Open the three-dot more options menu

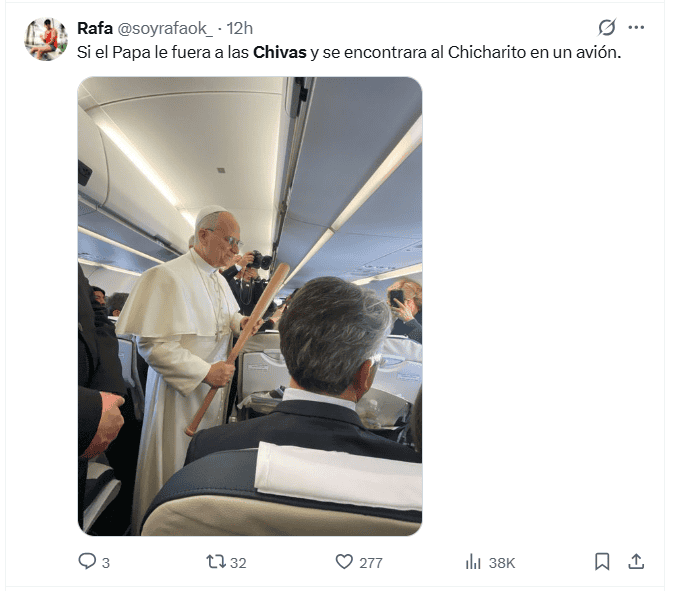click(x=636, y=27)
